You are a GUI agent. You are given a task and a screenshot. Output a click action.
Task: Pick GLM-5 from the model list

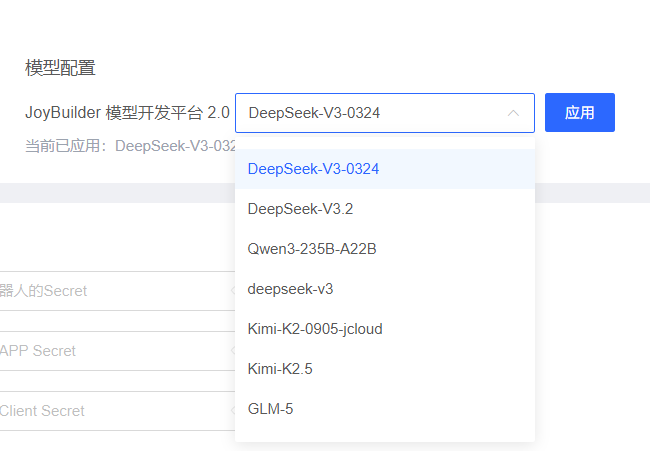[x=385, y=409]
